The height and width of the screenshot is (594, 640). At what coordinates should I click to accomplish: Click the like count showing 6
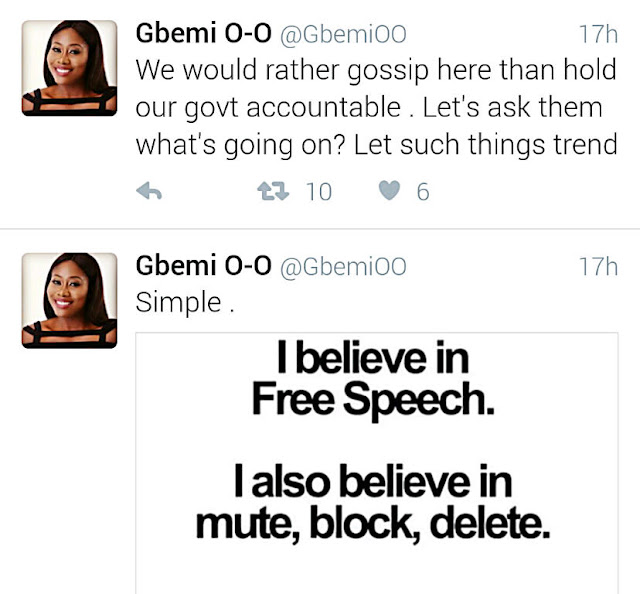pyautogui.click(x=423, y=192)
